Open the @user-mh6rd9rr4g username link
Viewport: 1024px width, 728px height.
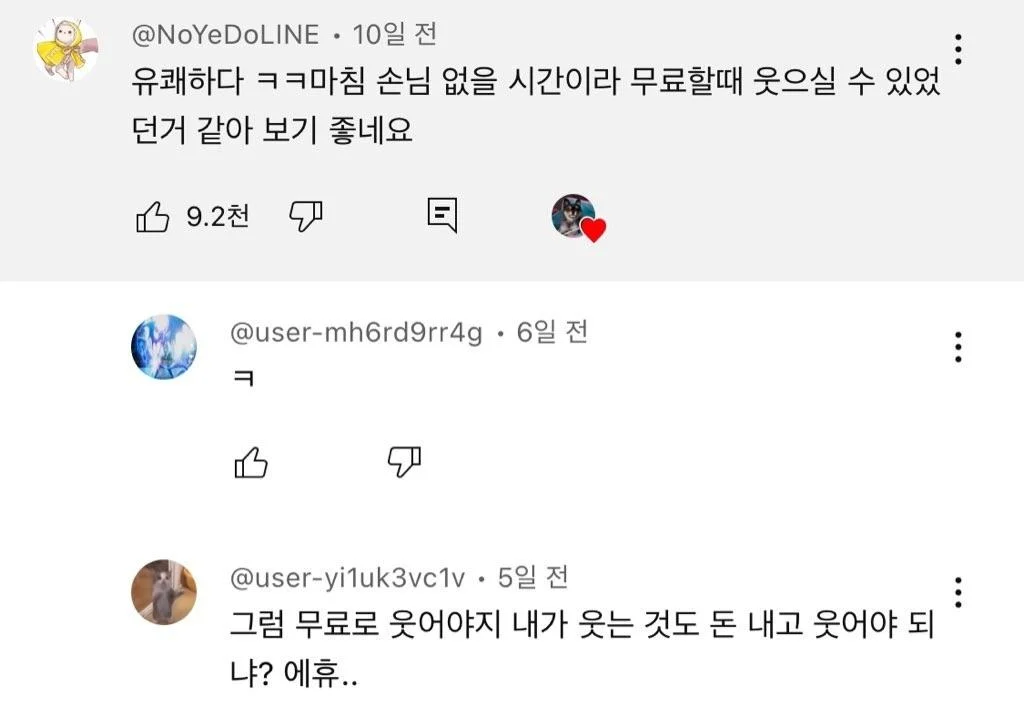pyautogui.click(x=356, y=333)
